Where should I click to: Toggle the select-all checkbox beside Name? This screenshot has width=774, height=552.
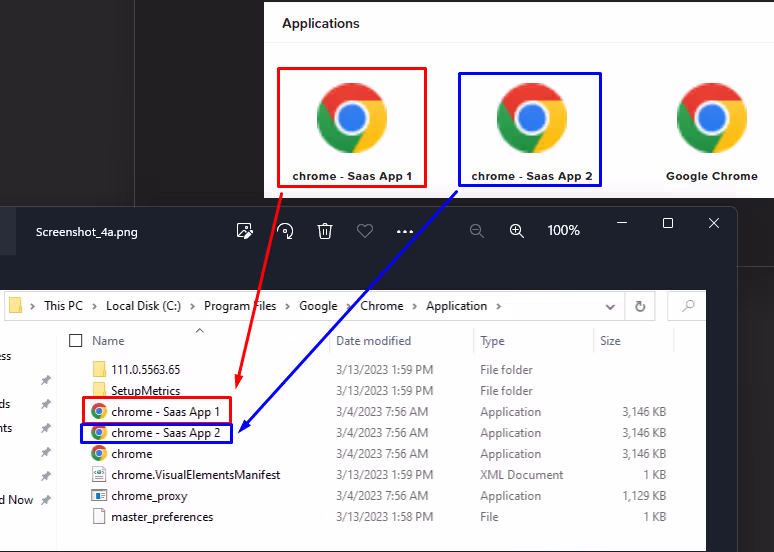click(76, 341)
